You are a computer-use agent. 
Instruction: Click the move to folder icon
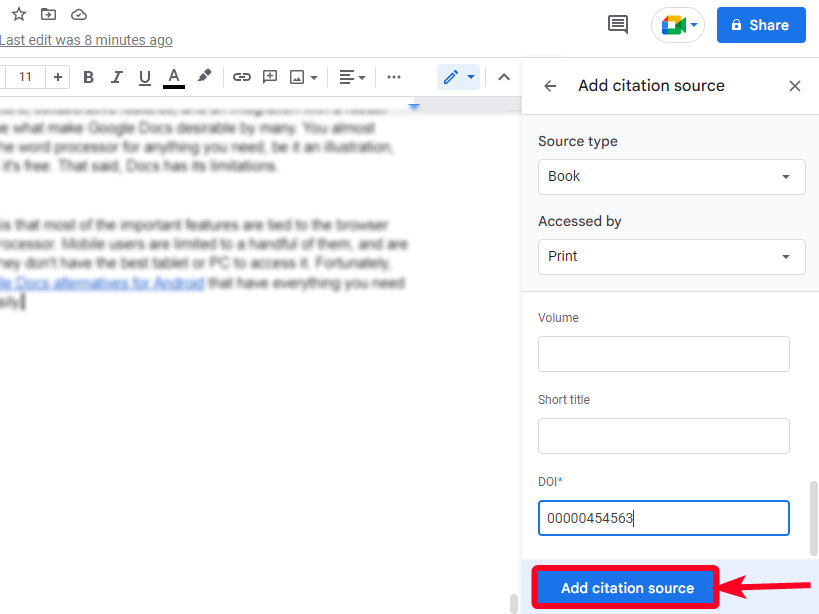coord(49,14)
